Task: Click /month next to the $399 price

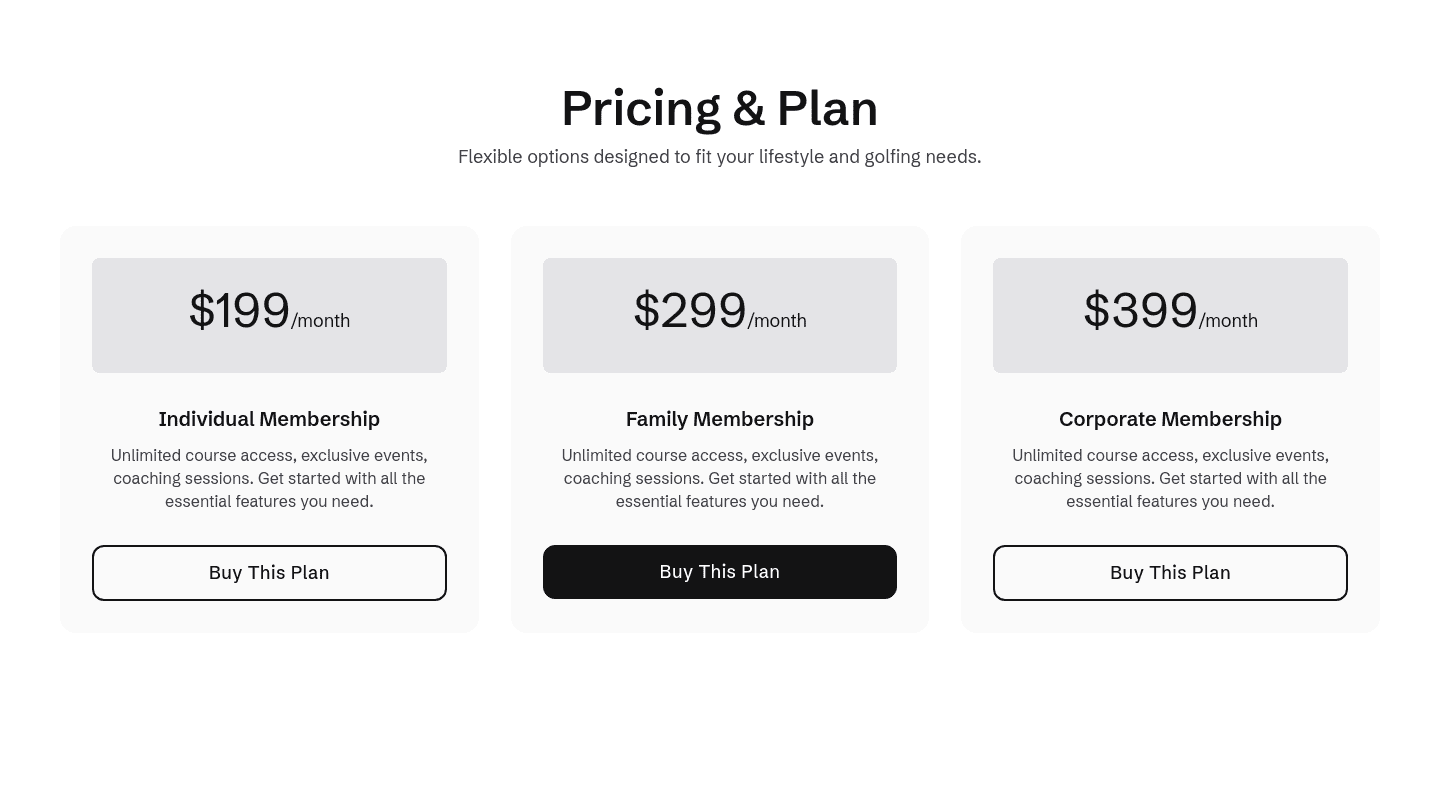Action: [x=1228, y=321]
